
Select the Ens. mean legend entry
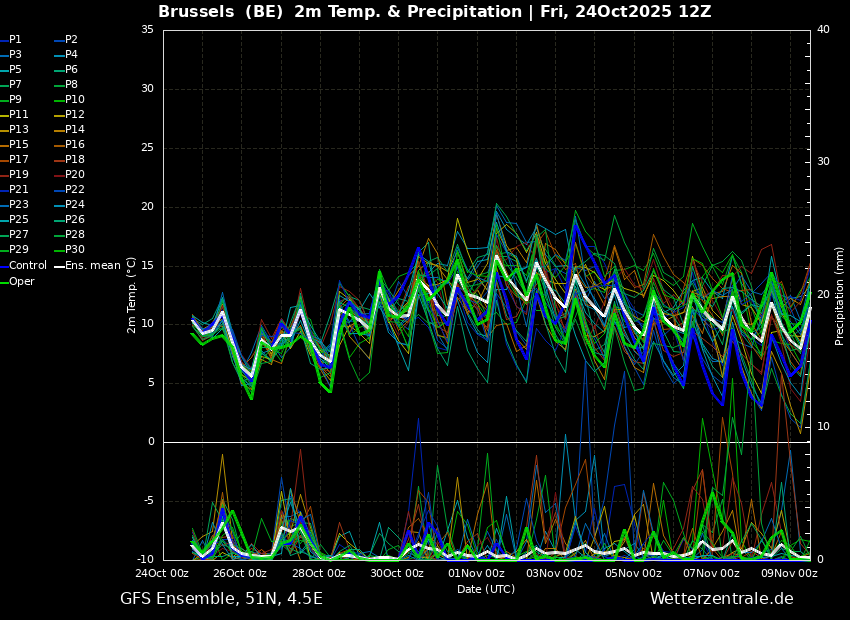[x=88, y=266]
